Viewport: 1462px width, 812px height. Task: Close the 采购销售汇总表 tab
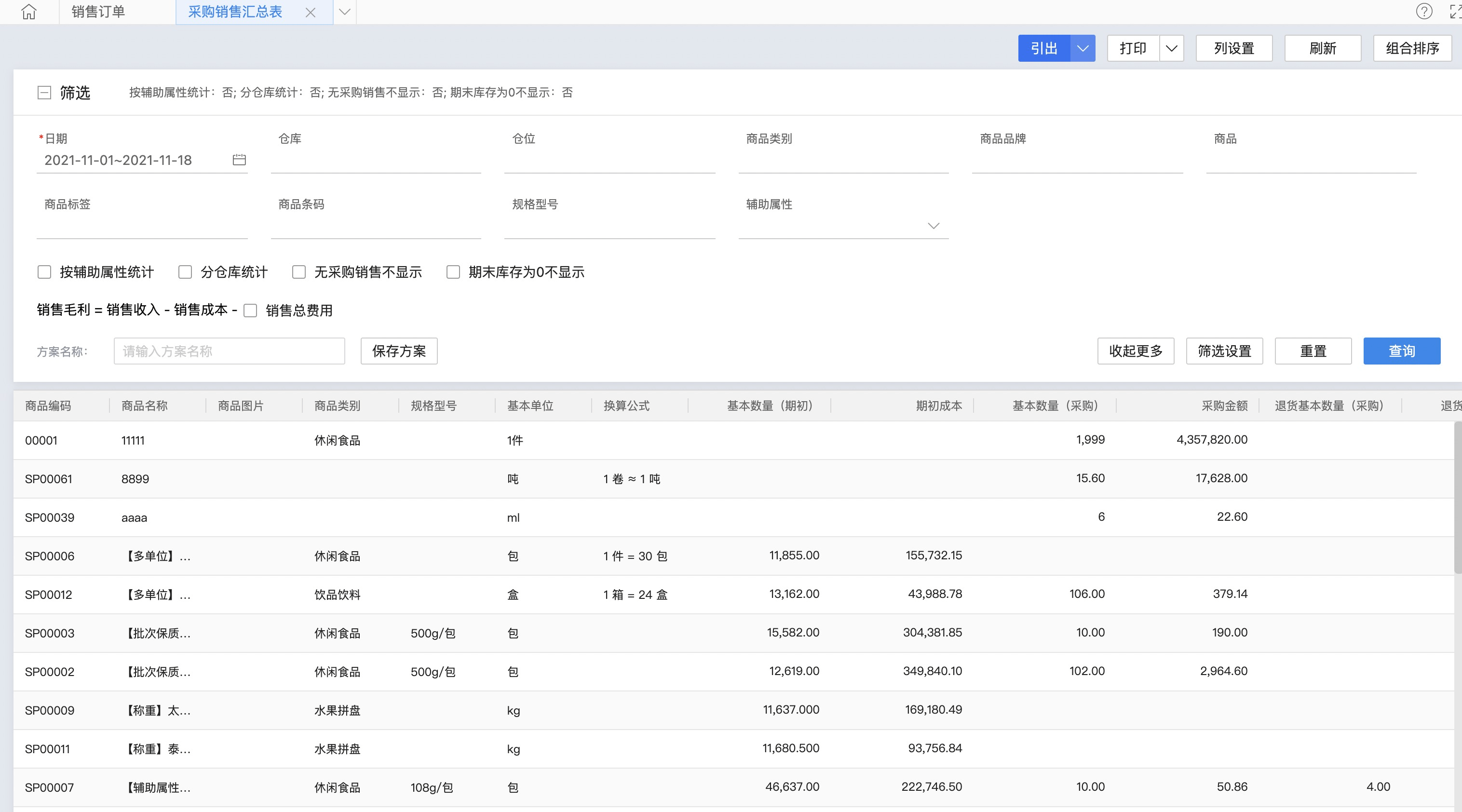point(311,13)
